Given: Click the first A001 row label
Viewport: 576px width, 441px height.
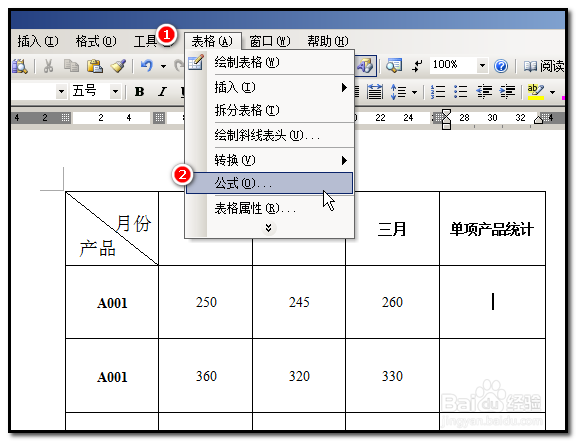Looking at the screenshot, I should click(112, 302).
